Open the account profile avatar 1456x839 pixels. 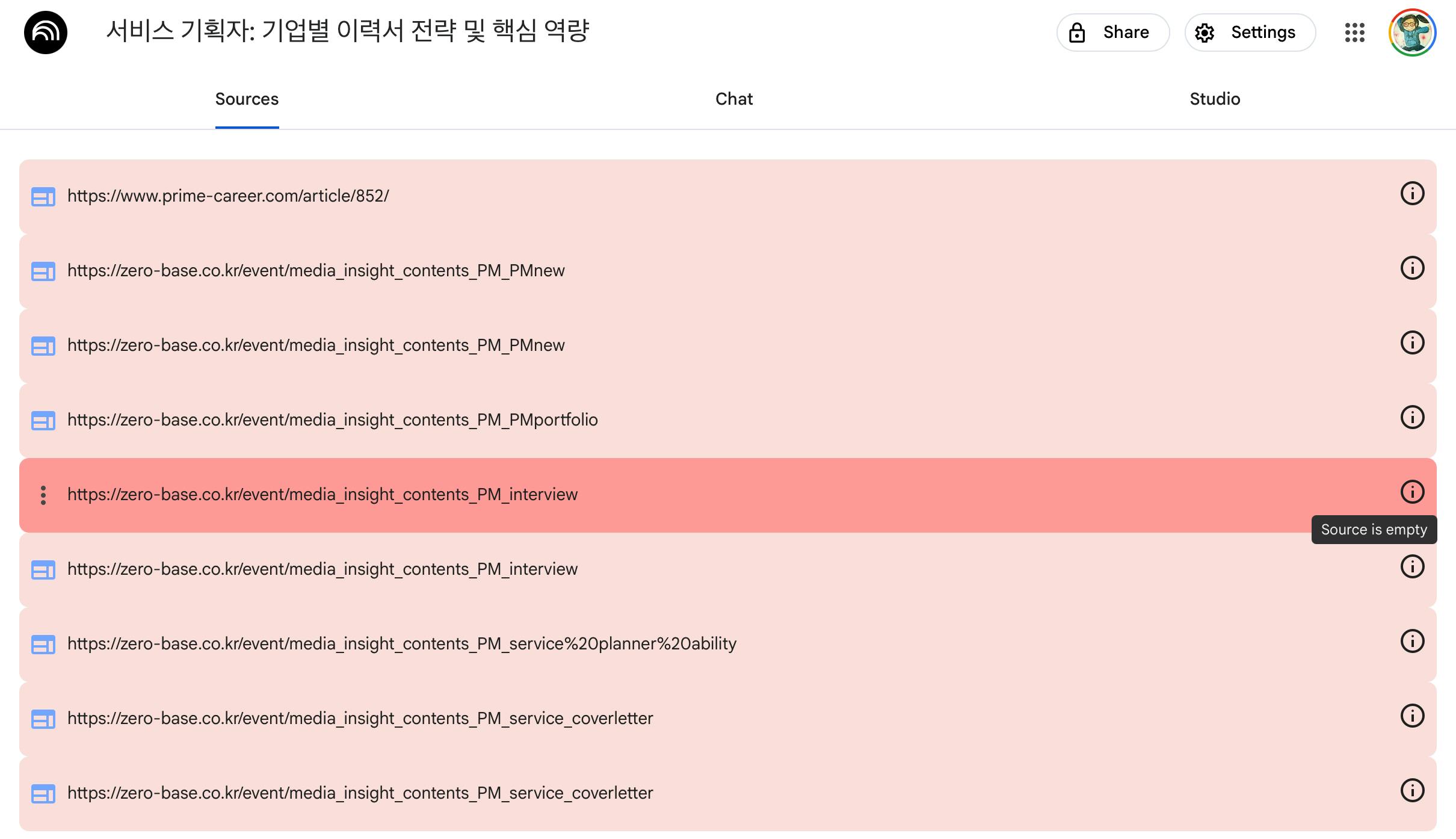click(x=1412, y=33)
